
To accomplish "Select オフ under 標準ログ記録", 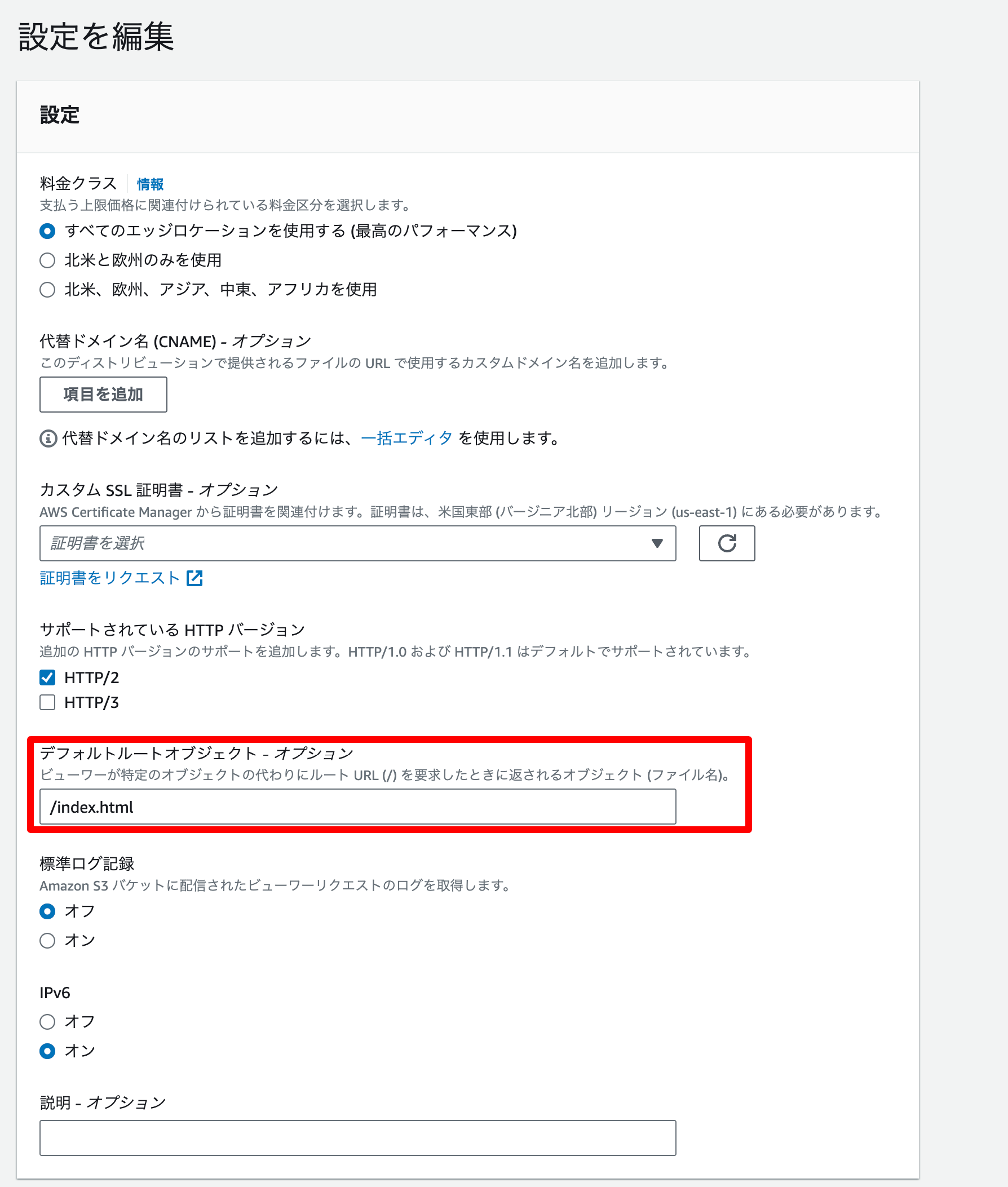I will tap(47, 911).
